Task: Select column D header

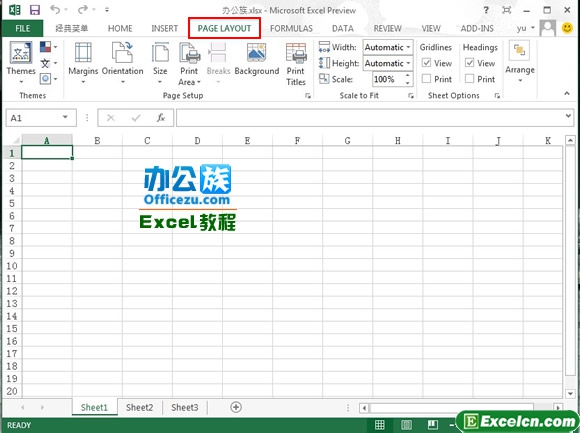Action: 197,141
